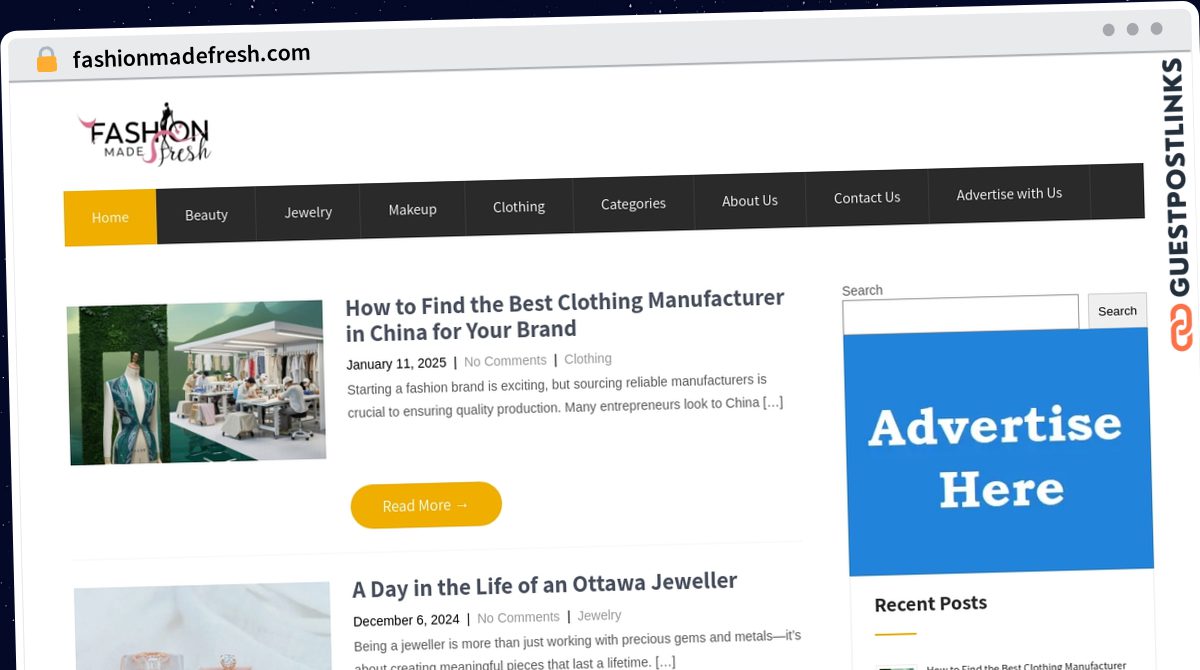This screenshot has height=670, width=1200.
Task: Open the Contact Us page
Action: 867,198
